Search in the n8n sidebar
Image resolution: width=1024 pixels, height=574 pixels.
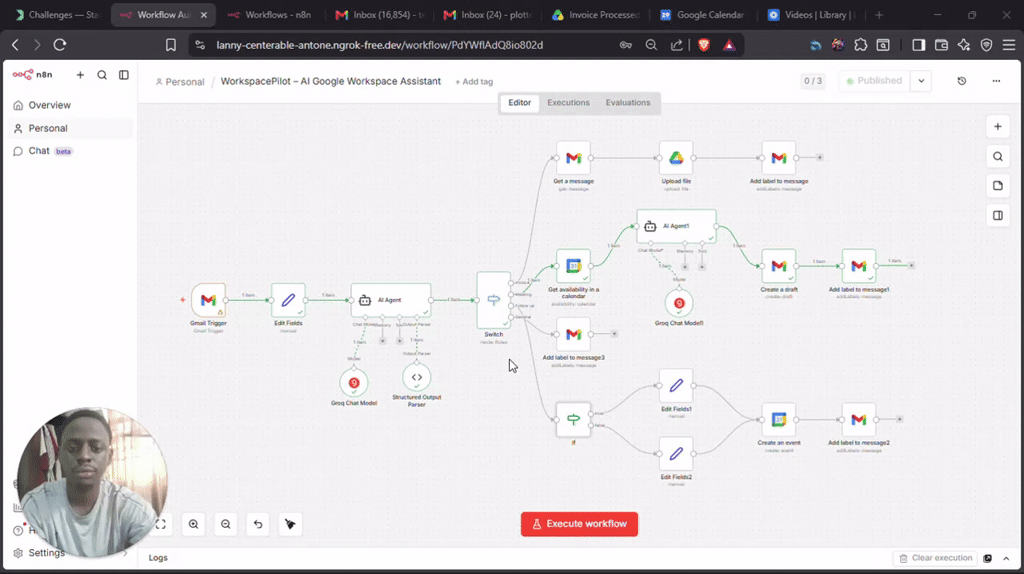[x=102, y=75]
